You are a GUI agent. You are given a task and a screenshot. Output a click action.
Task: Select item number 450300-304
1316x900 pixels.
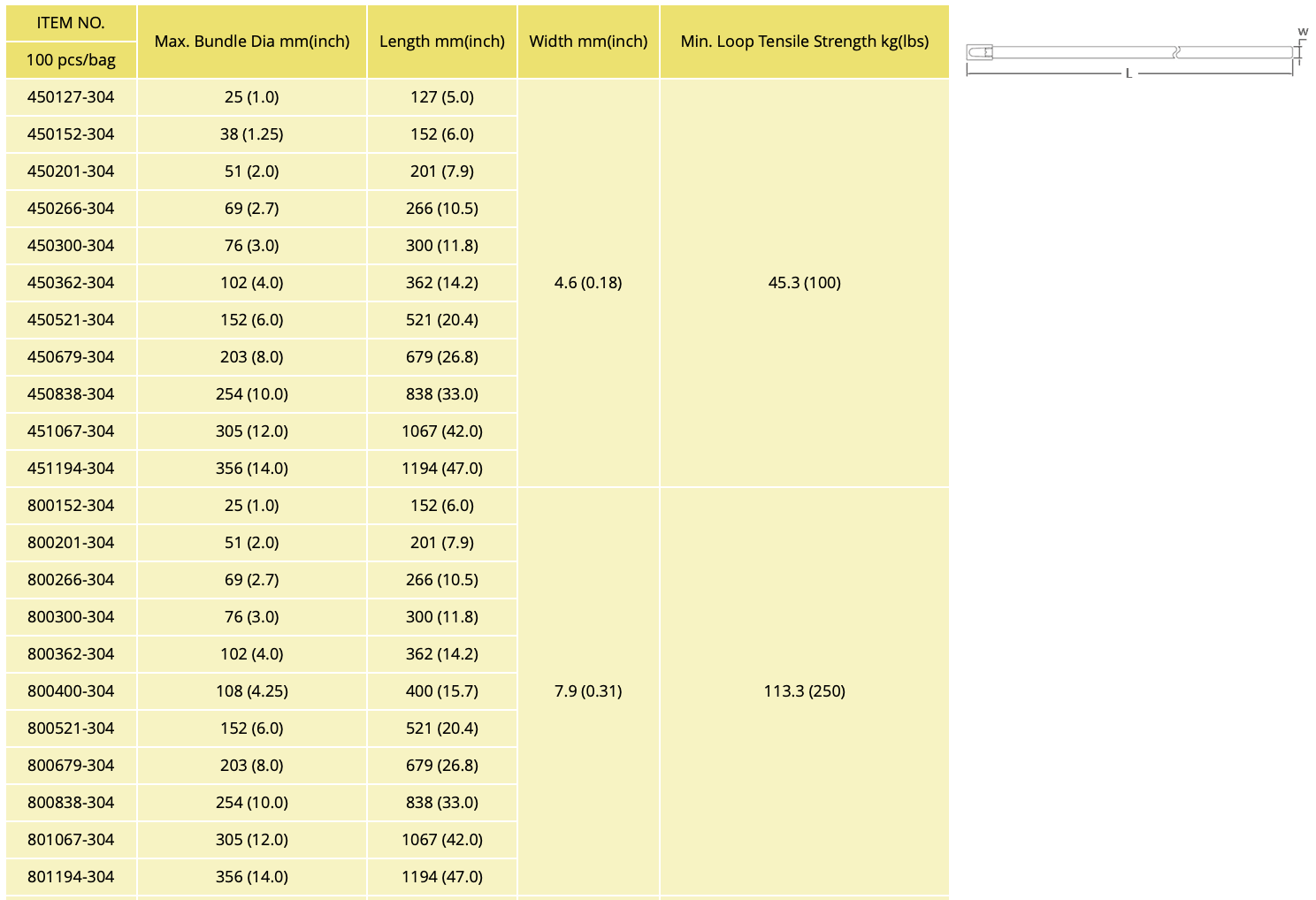tap(71, 246)
